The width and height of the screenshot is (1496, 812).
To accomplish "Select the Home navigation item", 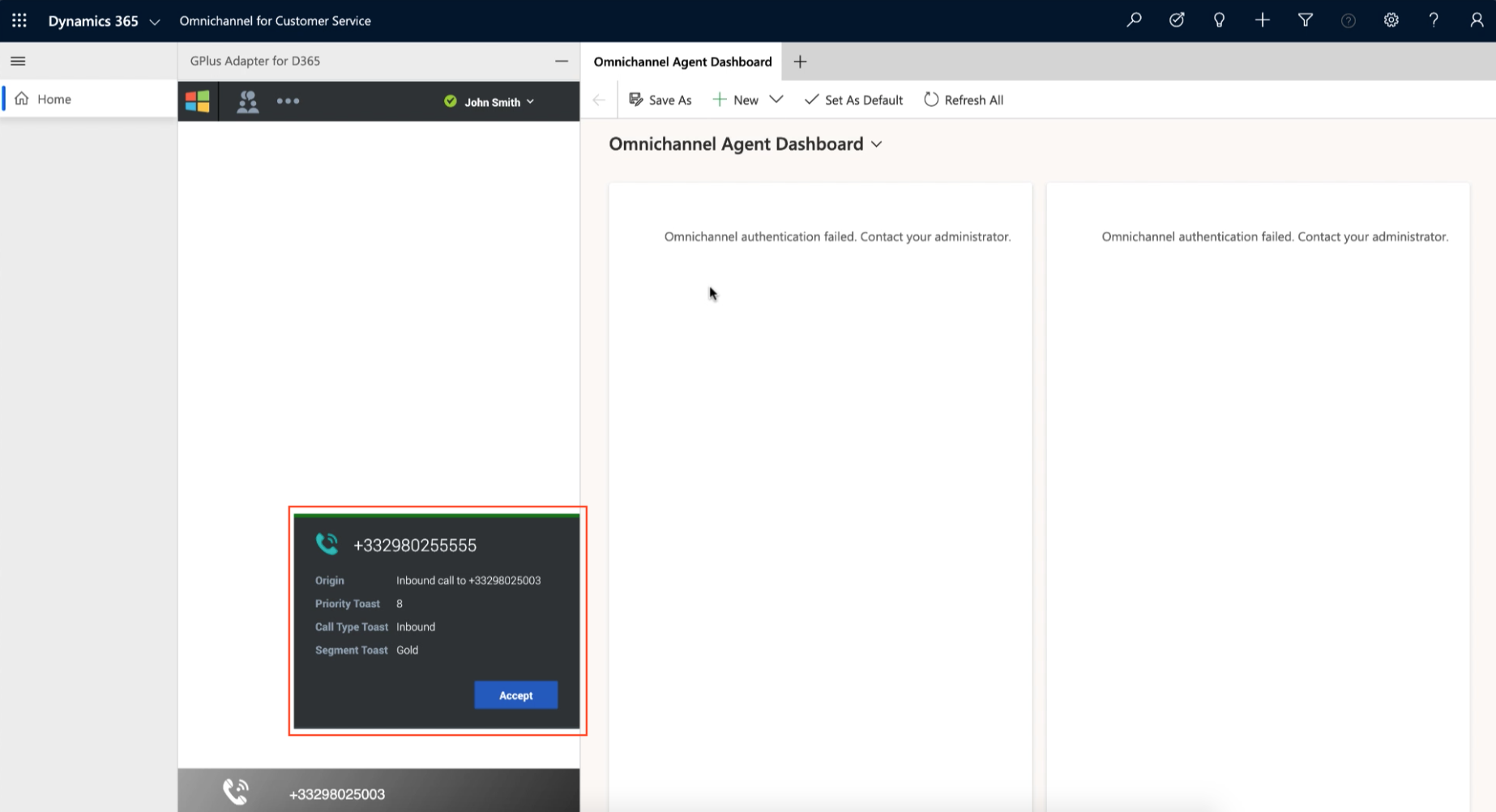I will click(x=88, y=99).
